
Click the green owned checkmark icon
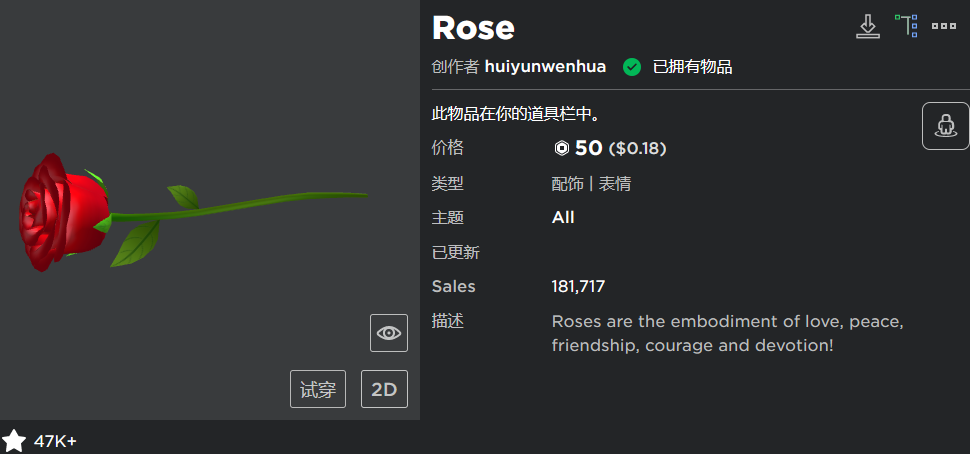[632, 67]
